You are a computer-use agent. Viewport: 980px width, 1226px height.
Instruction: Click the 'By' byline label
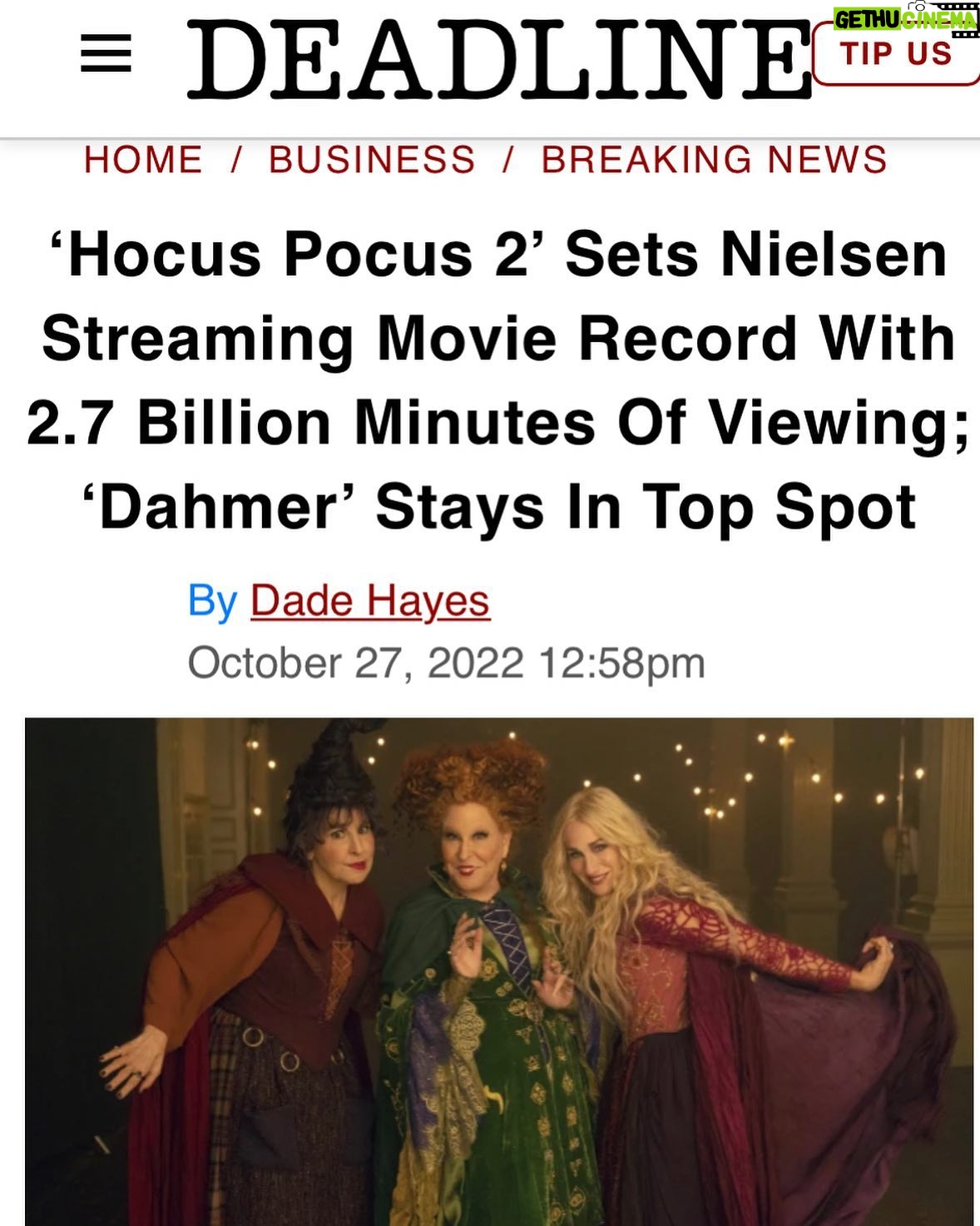213,601
